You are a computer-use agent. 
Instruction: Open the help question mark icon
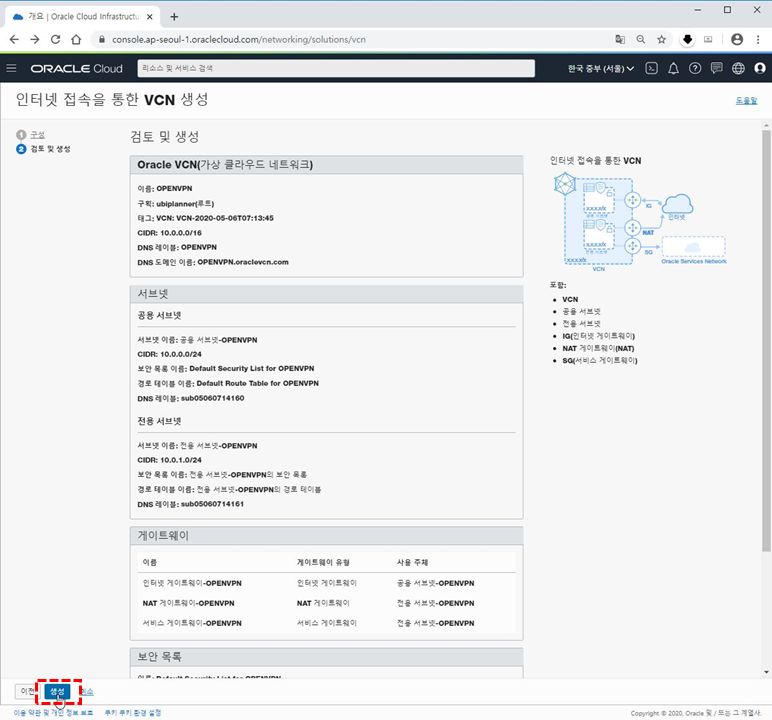pyautogui.click(x=695, y=68)
